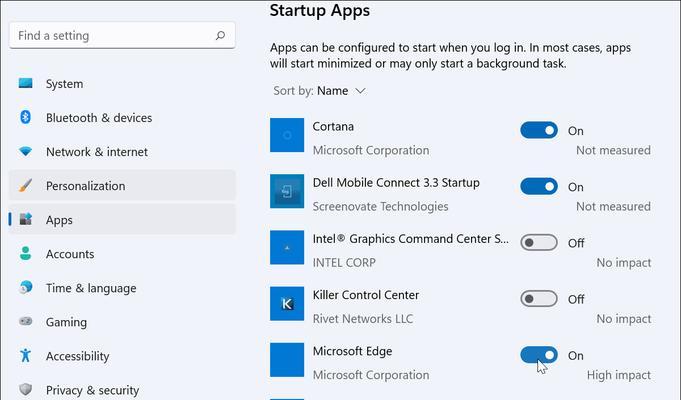This screenshot has height=400, width=681.
Task: Click the Cortana app icon
Action: point(287,135)
